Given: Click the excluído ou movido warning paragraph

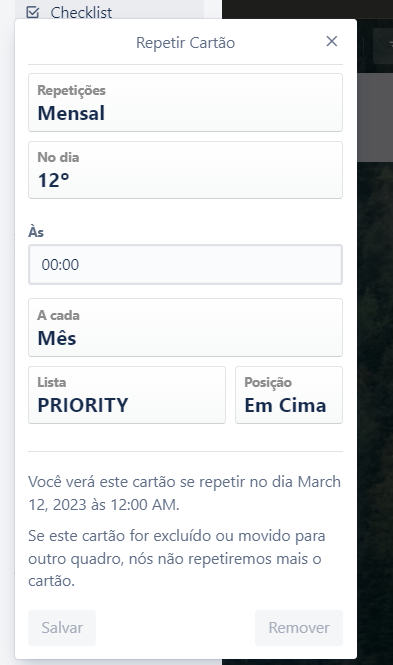Looking at the screenshot, I should tap(176, 558).
